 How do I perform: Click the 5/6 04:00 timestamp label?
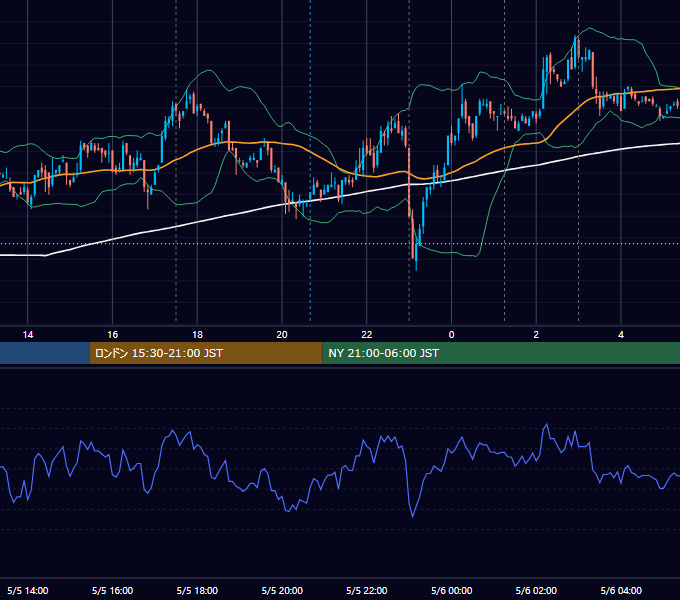[621, 590]
